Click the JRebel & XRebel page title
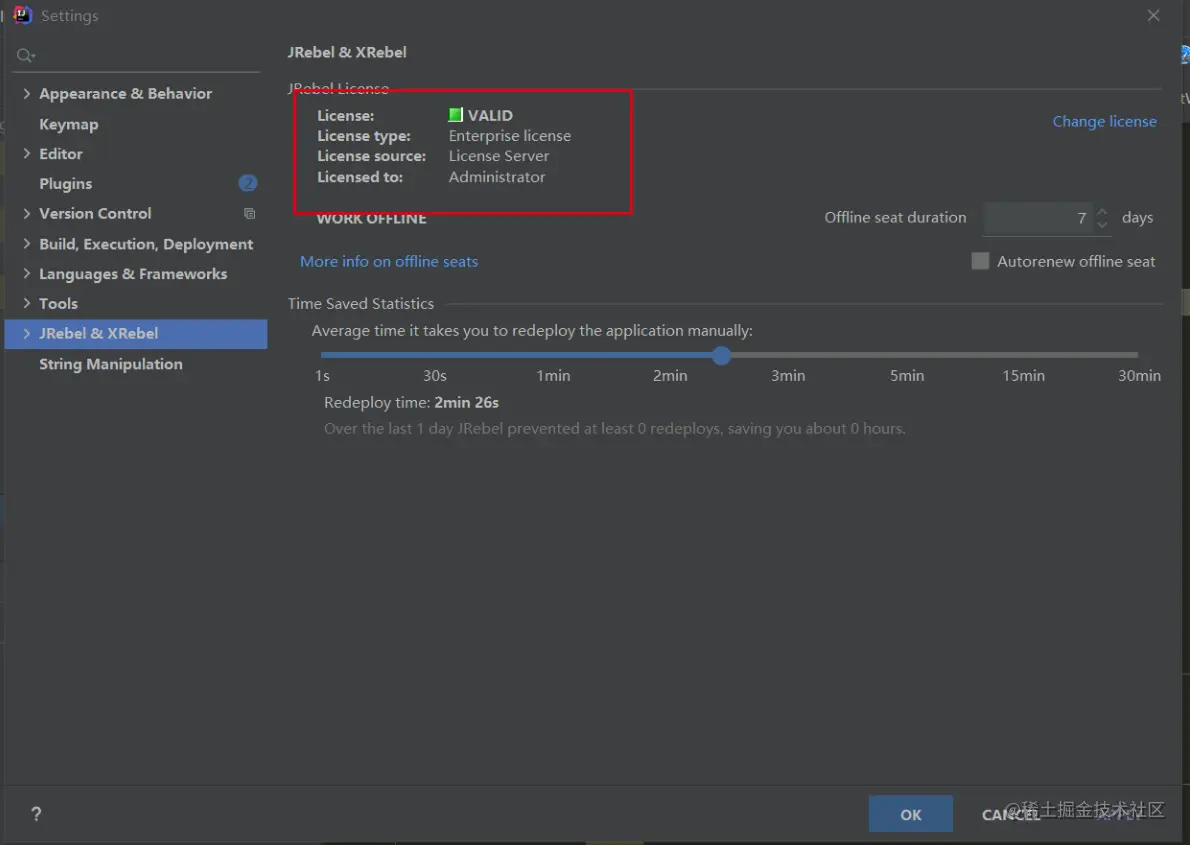 tap(347, 52)
